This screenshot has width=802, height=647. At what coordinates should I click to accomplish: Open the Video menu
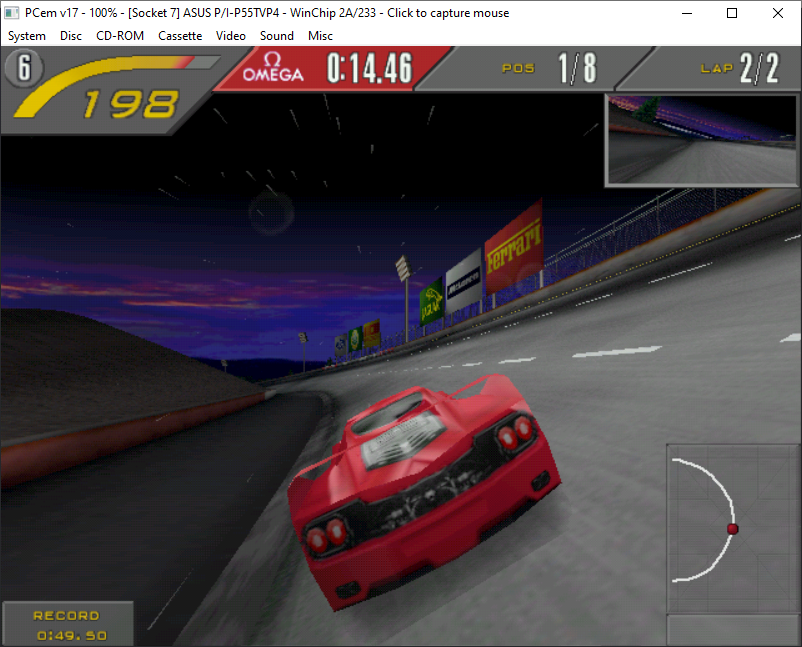point(231,36)
